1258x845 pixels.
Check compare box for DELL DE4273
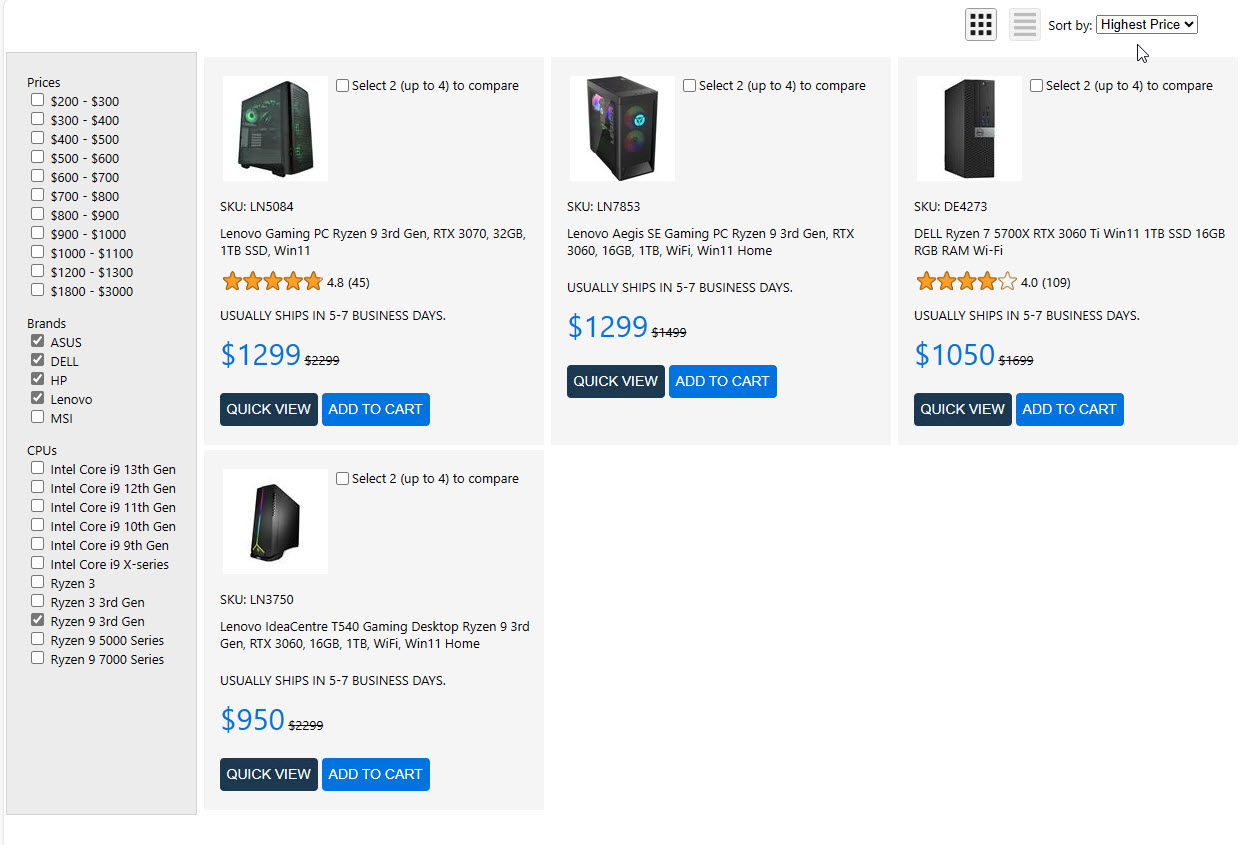[x=1037, y=86]
